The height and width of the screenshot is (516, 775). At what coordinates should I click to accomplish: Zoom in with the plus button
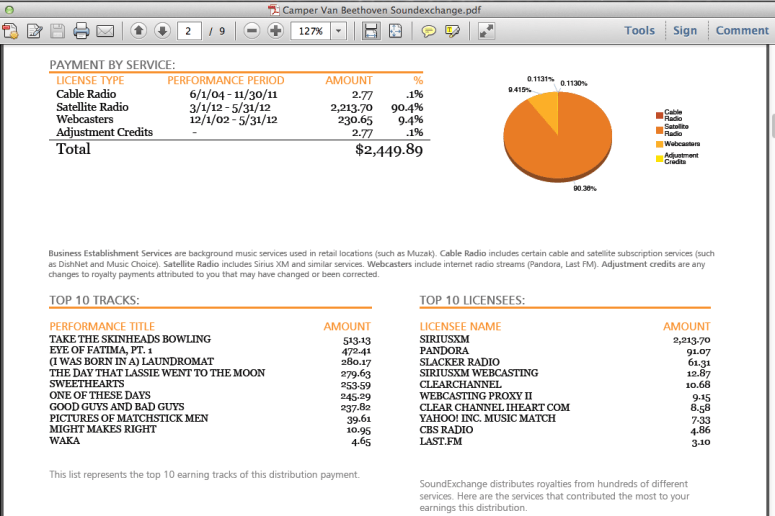pos(275,31)
